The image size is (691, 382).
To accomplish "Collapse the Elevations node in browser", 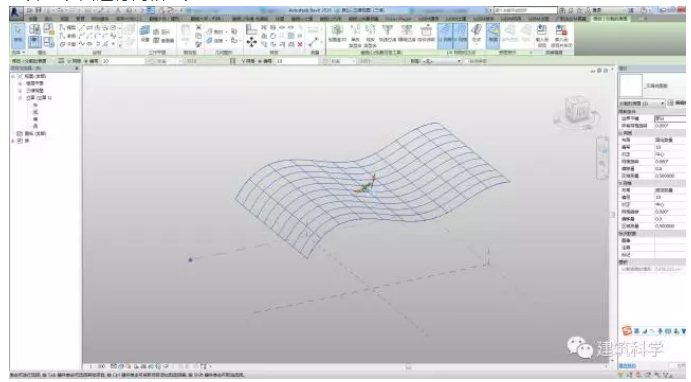I will pyautogui.click(x=20, y=98).
